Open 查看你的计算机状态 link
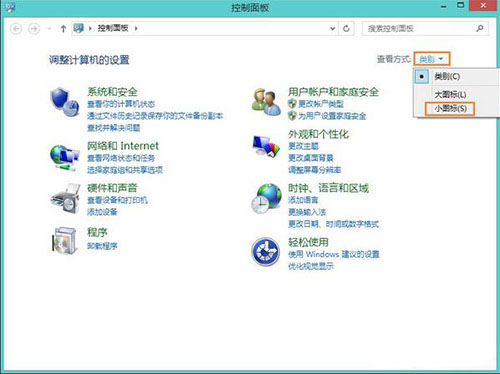 (121, 104)
